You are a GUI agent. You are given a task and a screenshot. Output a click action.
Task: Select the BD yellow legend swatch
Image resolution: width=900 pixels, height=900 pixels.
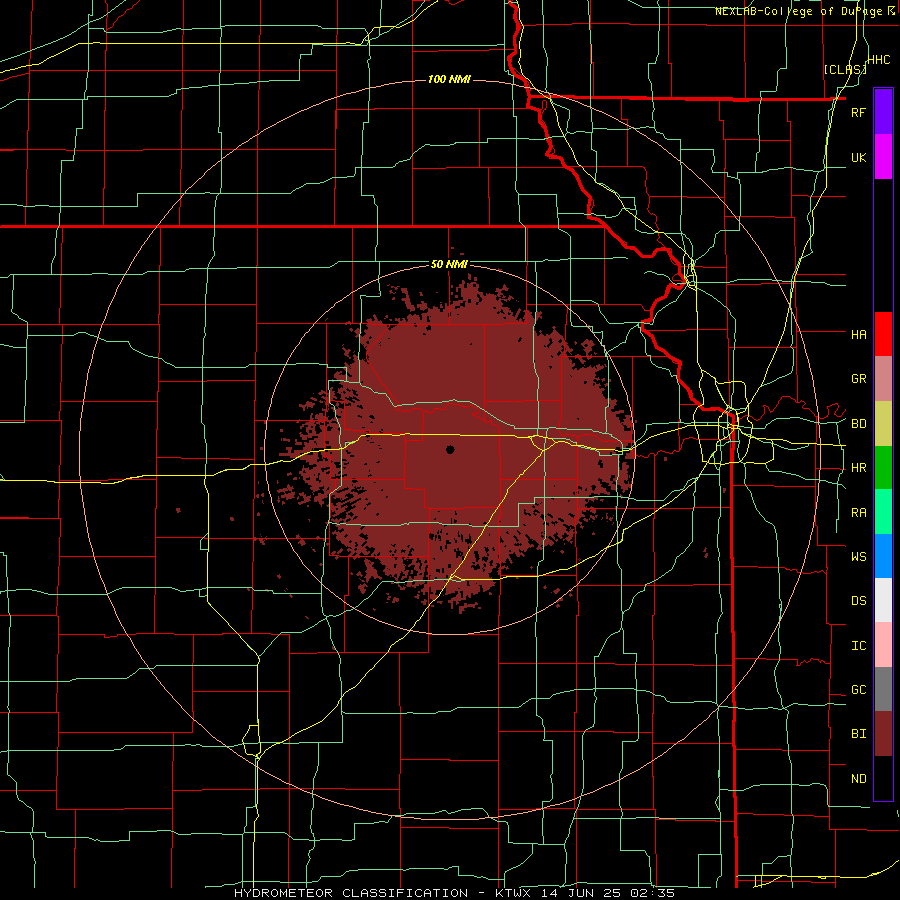point(883,424)
